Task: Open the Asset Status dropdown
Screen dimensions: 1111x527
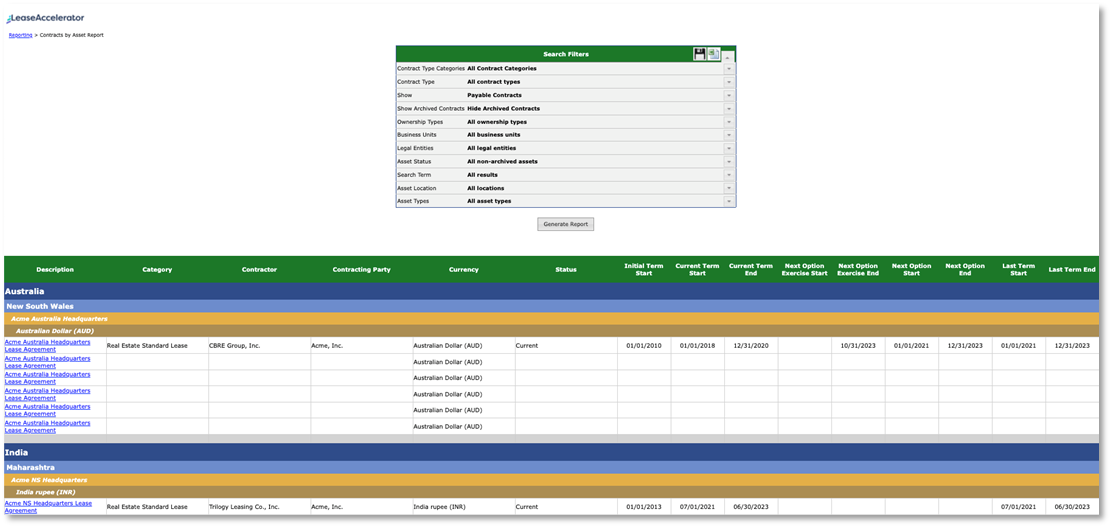Action: pos(728,162)
